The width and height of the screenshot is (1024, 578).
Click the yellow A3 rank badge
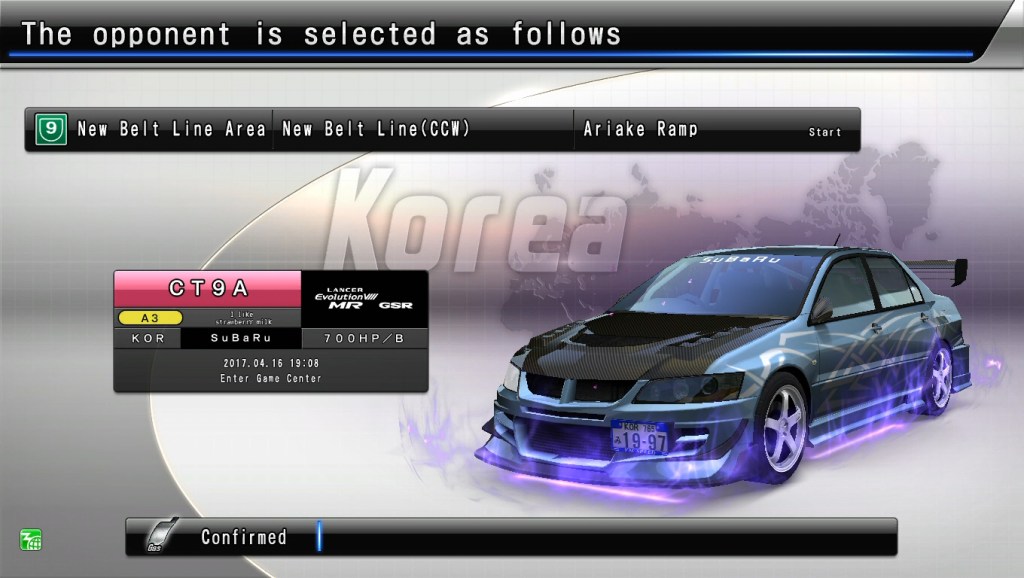click(148, 318)
